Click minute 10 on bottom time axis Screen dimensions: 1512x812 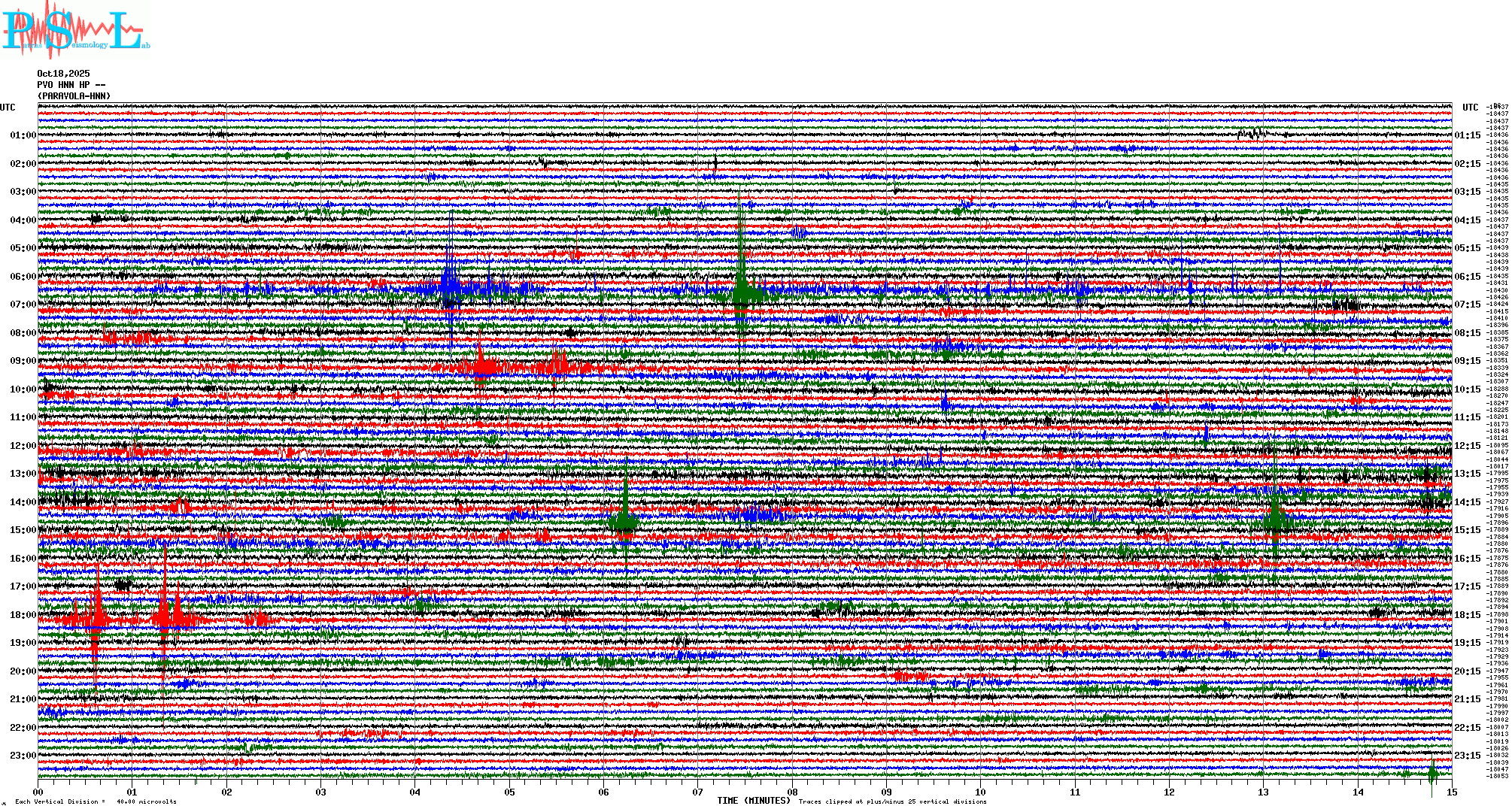(x=980, y=792)
